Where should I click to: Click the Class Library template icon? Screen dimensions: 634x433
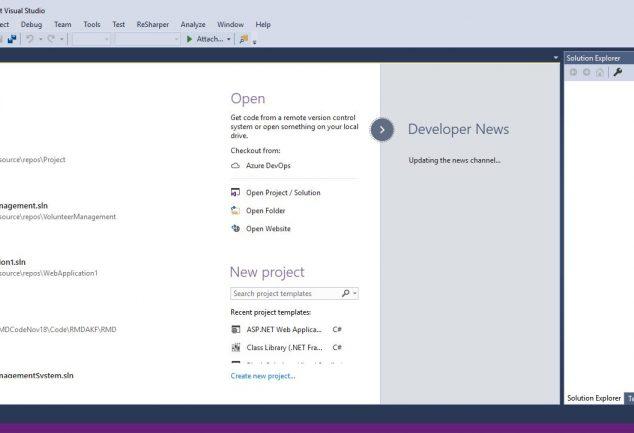tap(236, 347)
